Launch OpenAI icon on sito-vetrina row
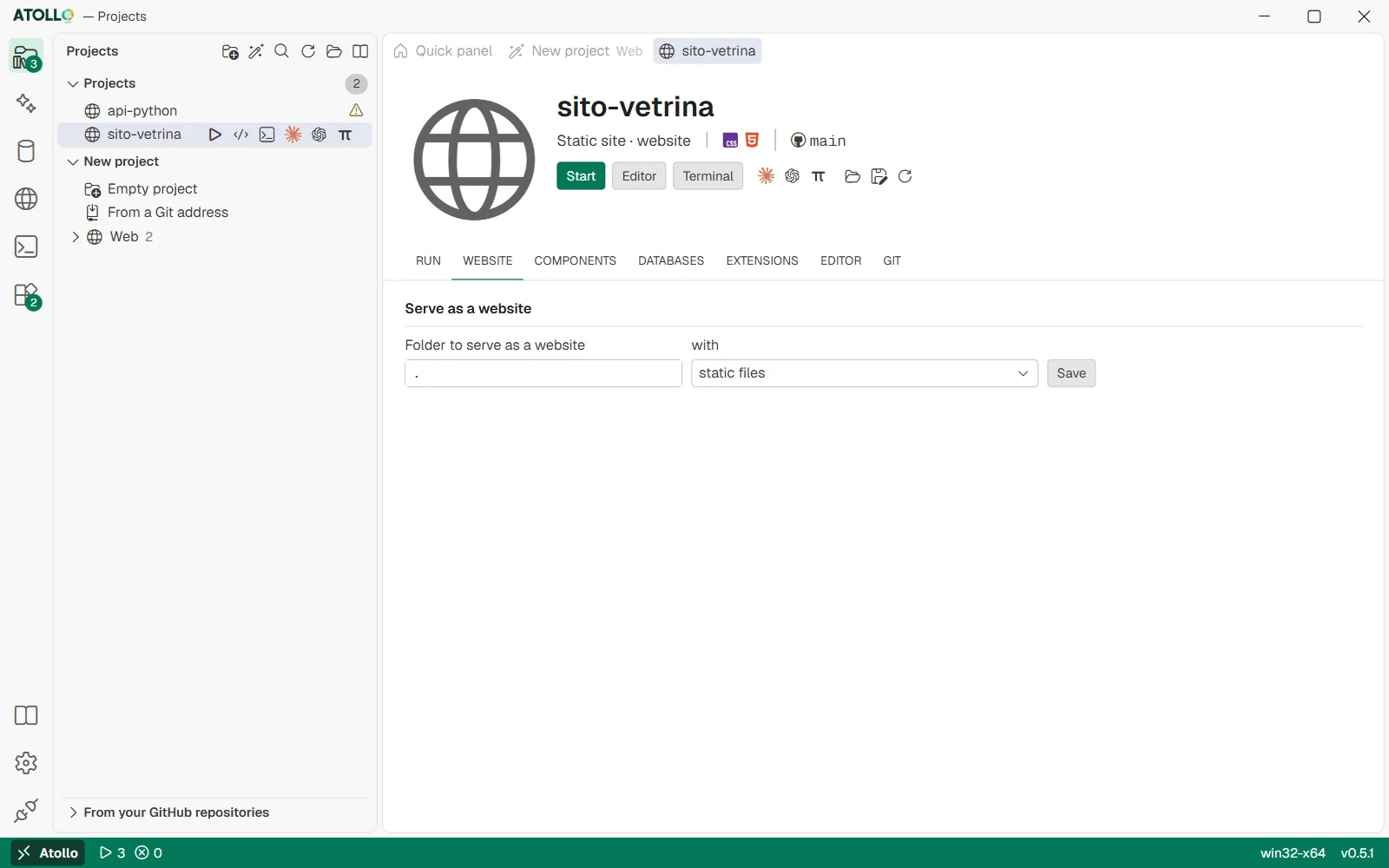 (319, 135)
